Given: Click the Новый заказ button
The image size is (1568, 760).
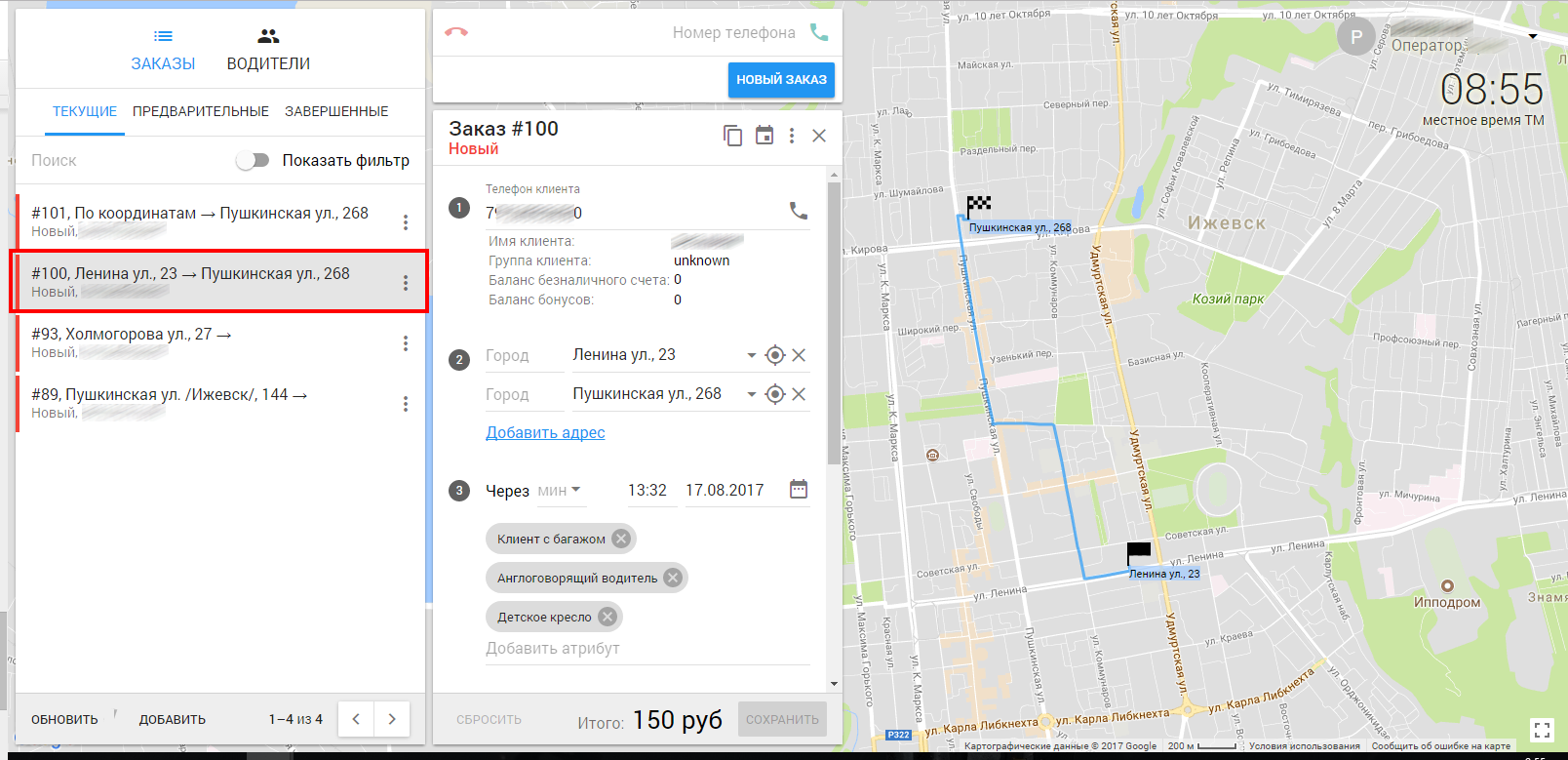Looking at the screenshot, I should [x=781, y=80].
